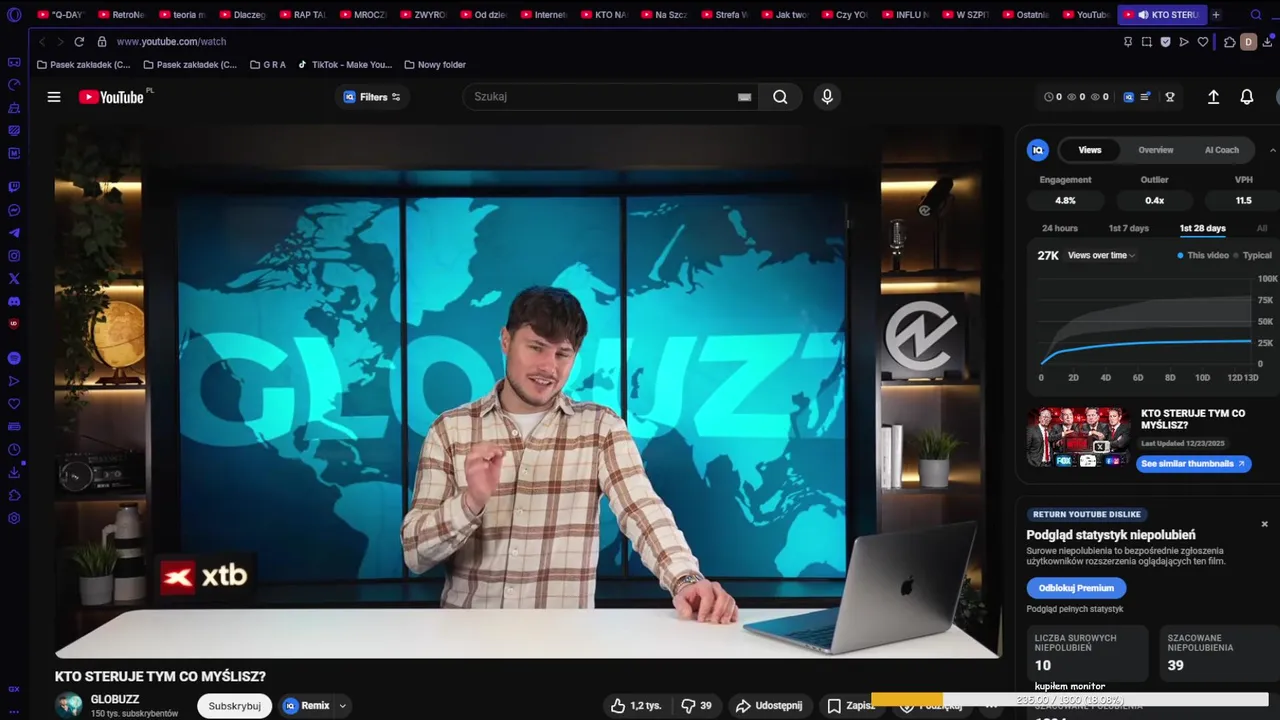Open Messenger in the browser sidebar
The width and height of the screenshot is (1280, 720).
pyautogui.click(x=14, y=210)
